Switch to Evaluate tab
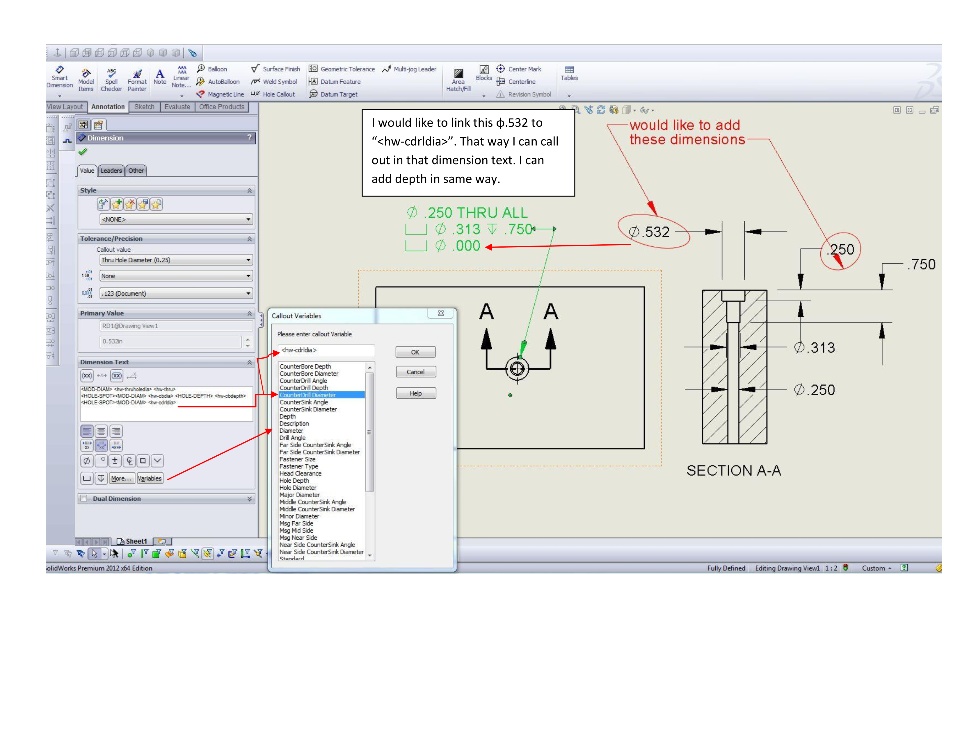The width and height of the screenshot is (960, 741). (177, 107)
